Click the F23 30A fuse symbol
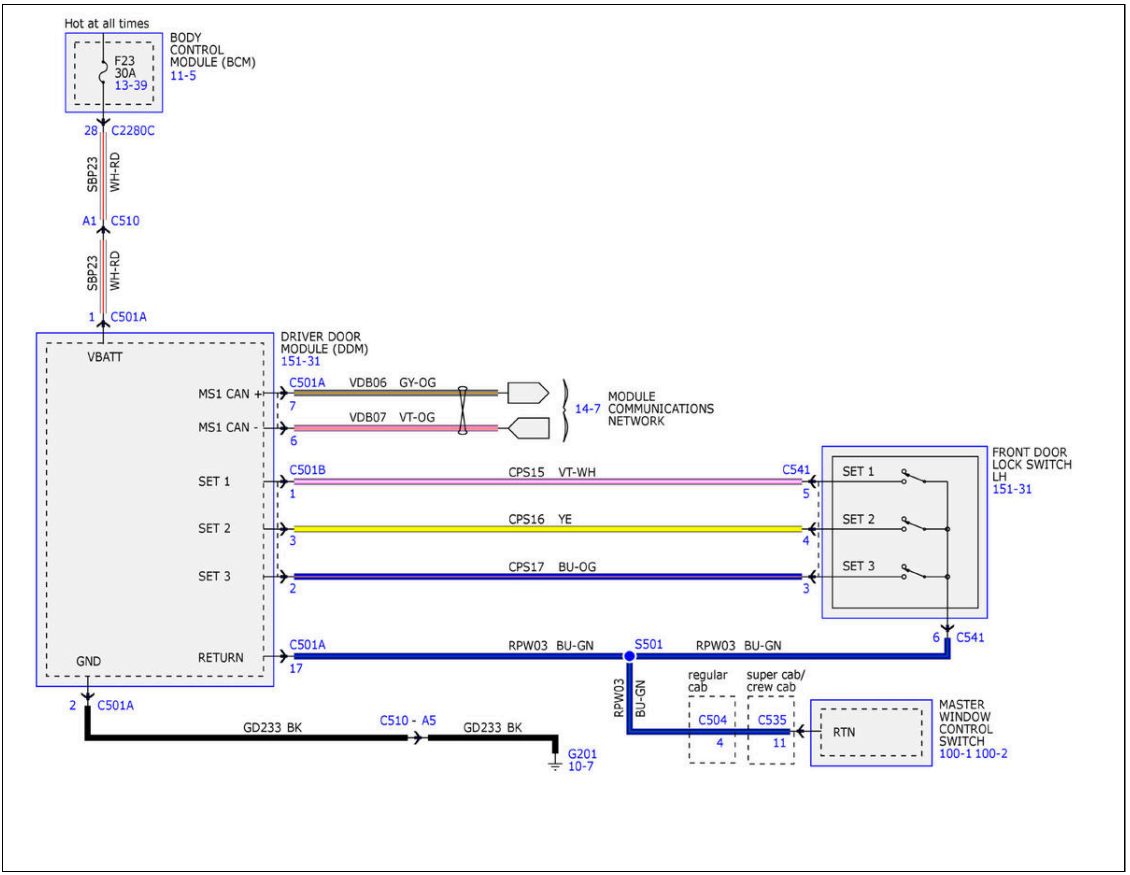The image size is (1130, 875). pos(103,73)
